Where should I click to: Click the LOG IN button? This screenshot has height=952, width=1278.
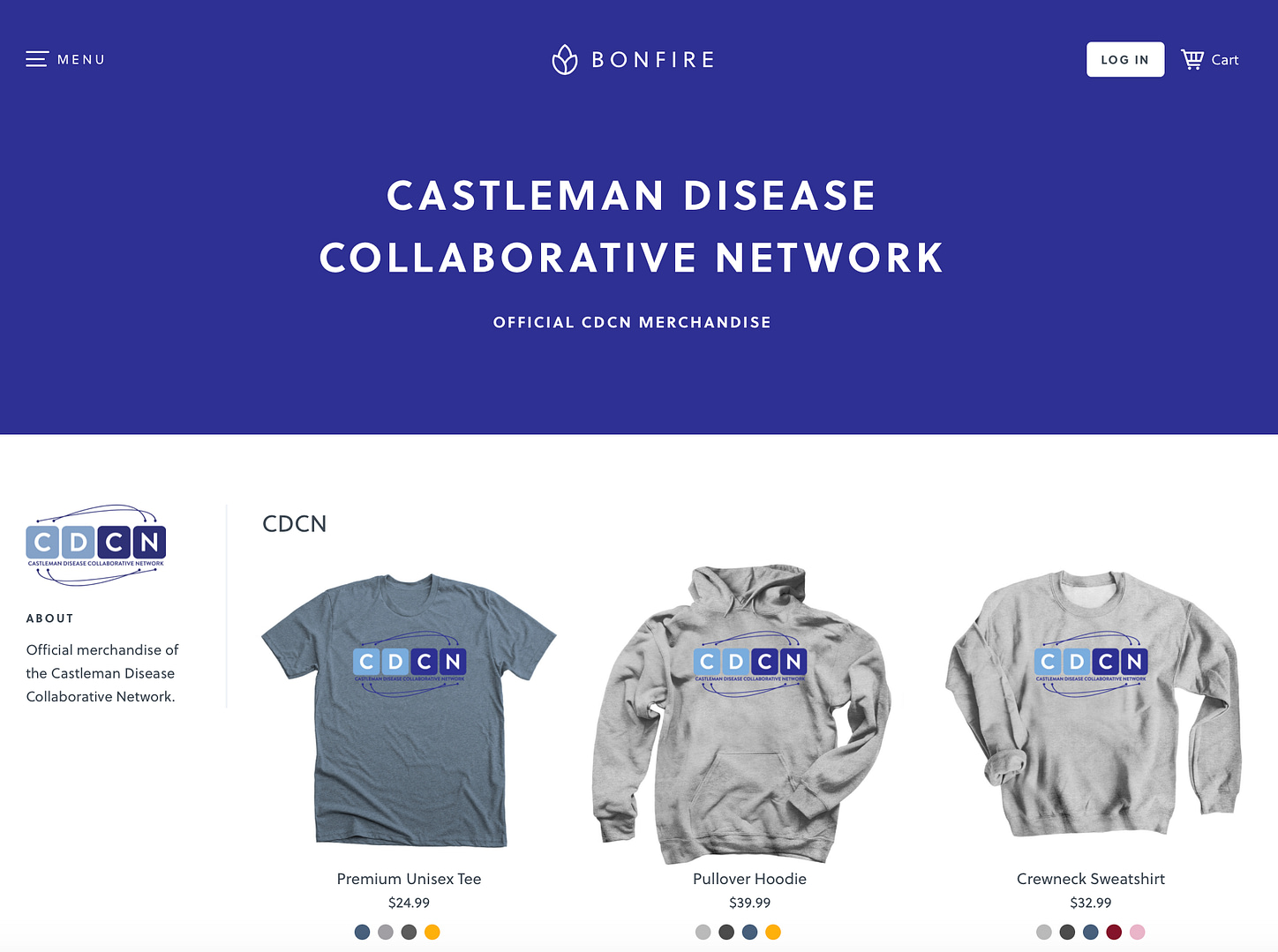(x=1125, y=59)
